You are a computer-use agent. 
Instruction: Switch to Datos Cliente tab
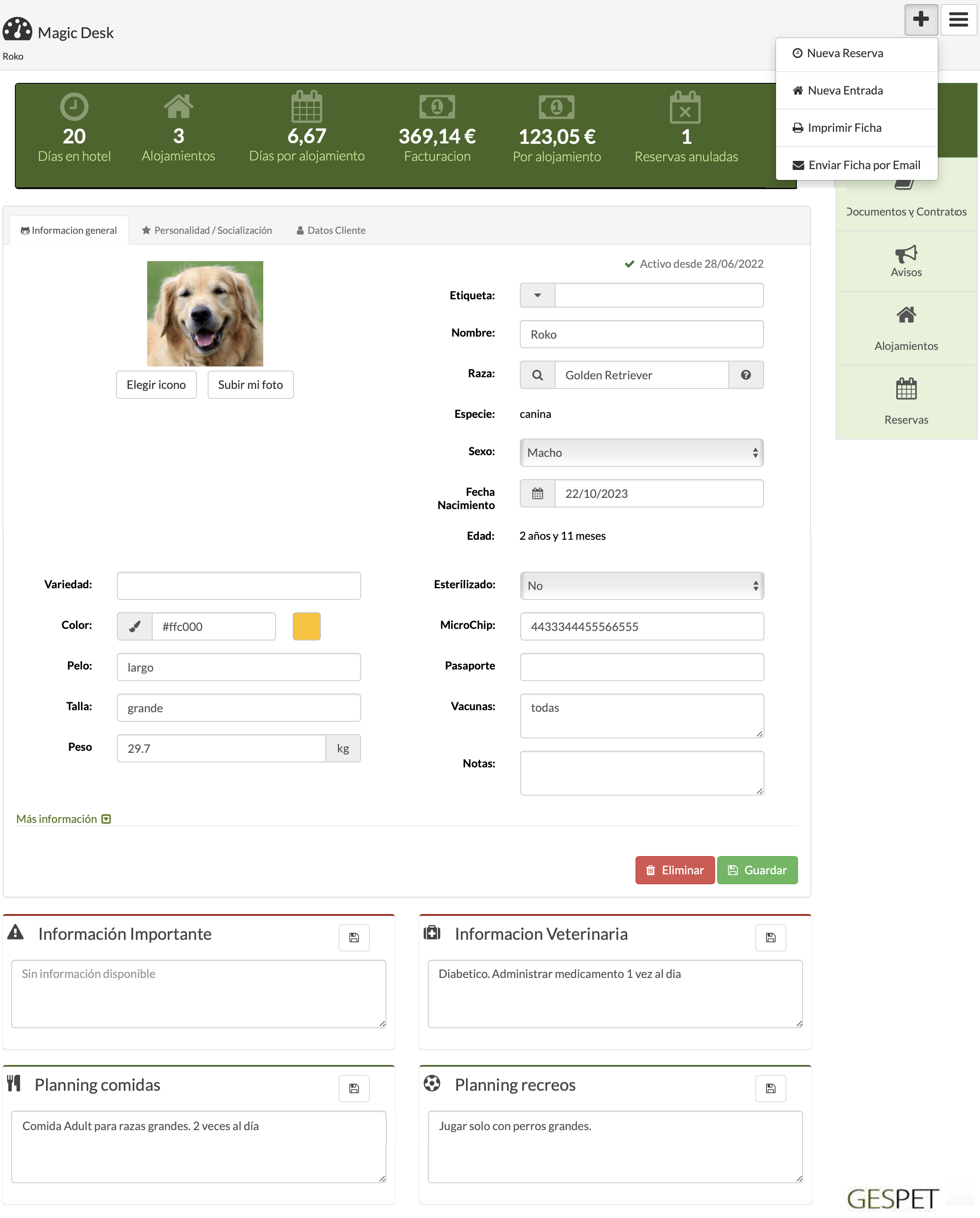click(x=331, y=230)
